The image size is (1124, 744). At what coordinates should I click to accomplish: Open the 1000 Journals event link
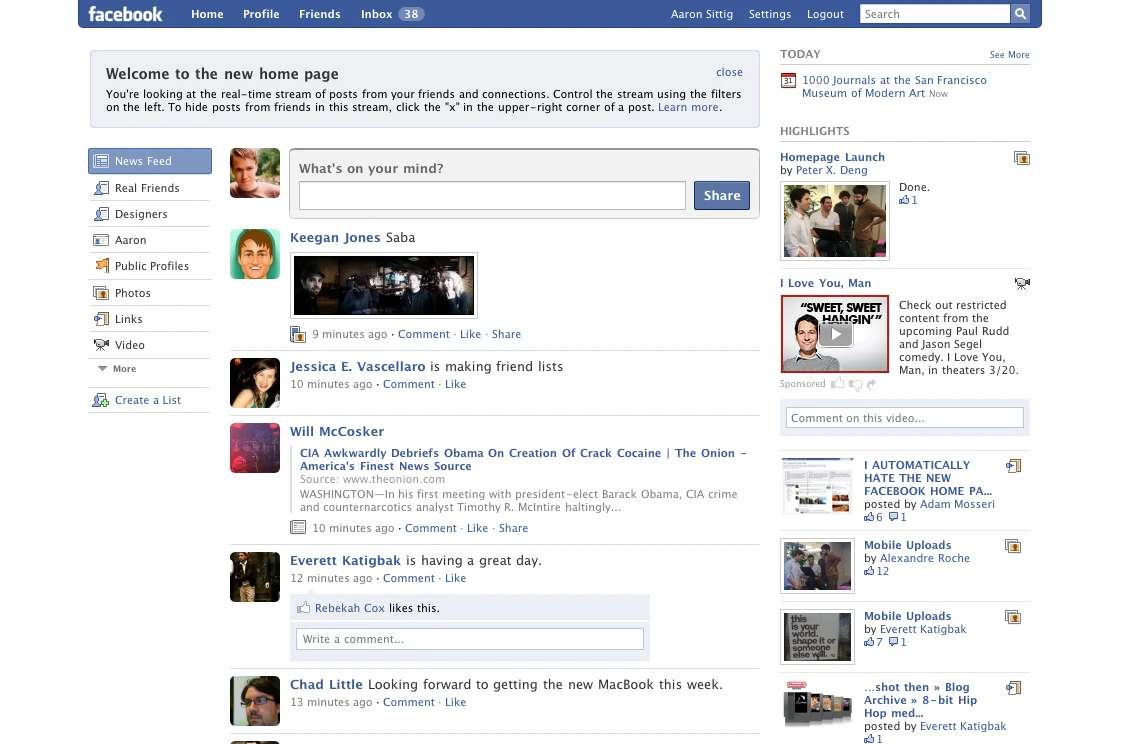click(894, 87)
